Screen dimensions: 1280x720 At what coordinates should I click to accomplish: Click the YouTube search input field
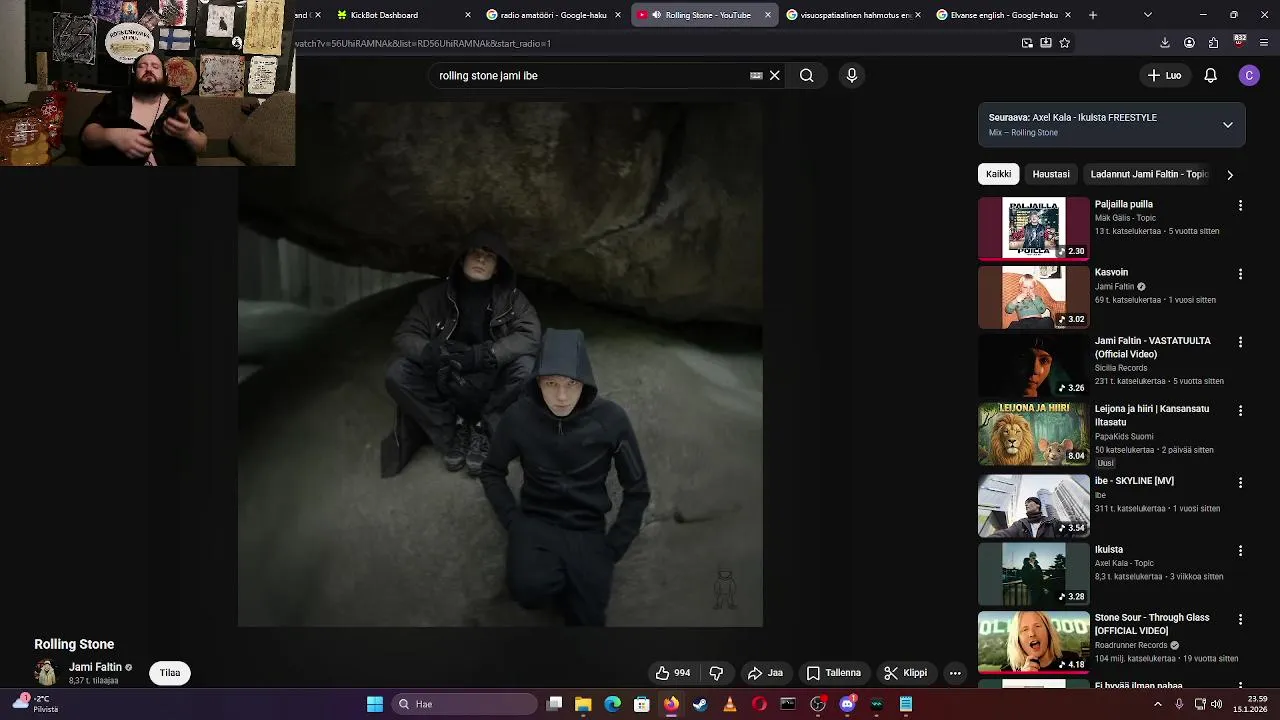(x=590, y=75)
